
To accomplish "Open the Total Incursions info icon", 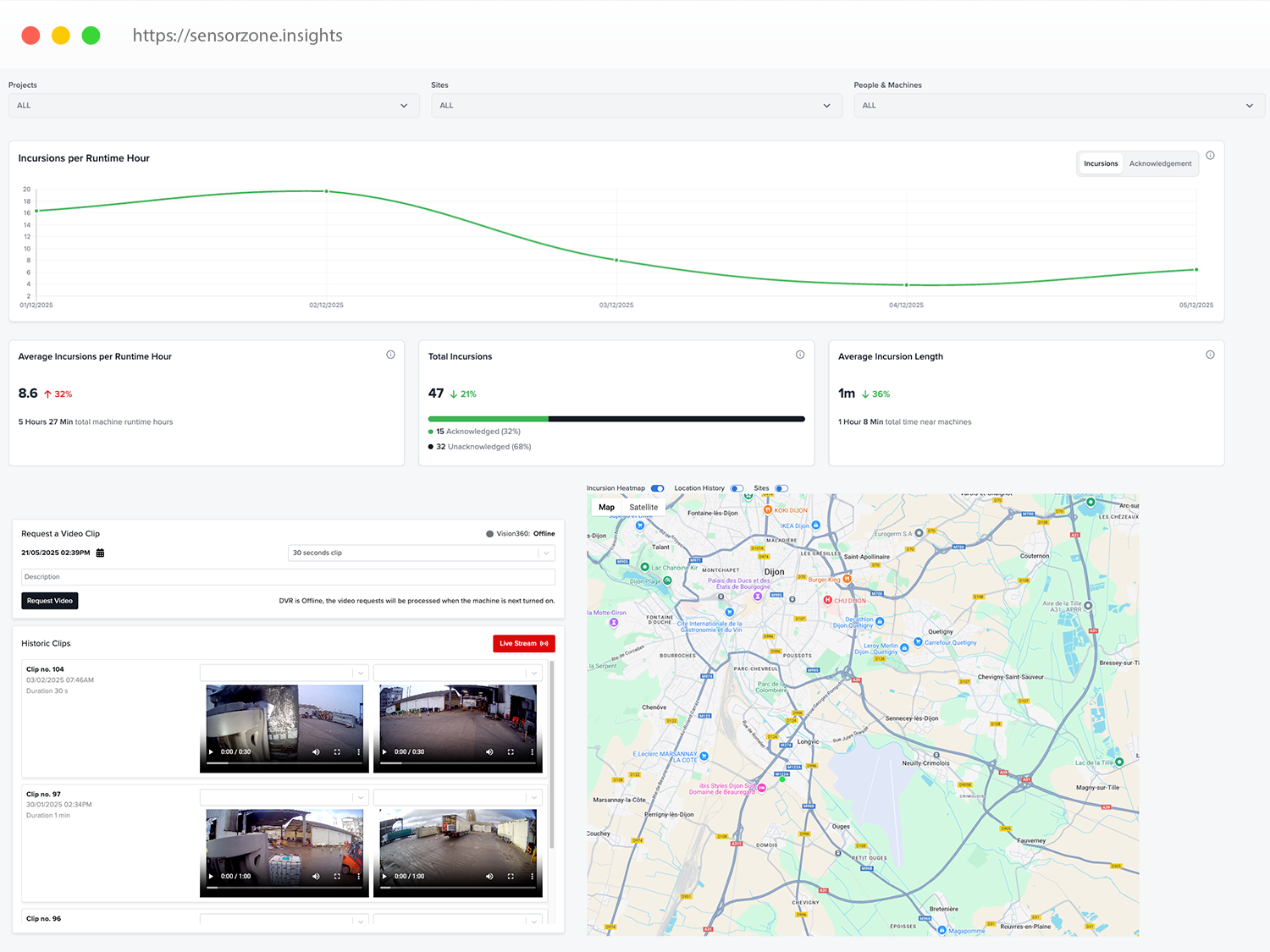I will tap(800, 355).
